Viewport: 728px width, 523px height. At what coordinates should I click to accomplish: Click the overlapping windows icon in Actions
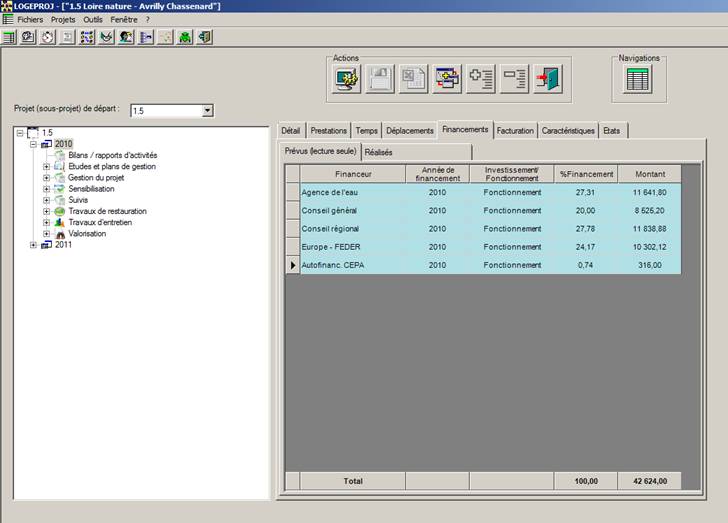pyautogui.click(x=447, y=79)
